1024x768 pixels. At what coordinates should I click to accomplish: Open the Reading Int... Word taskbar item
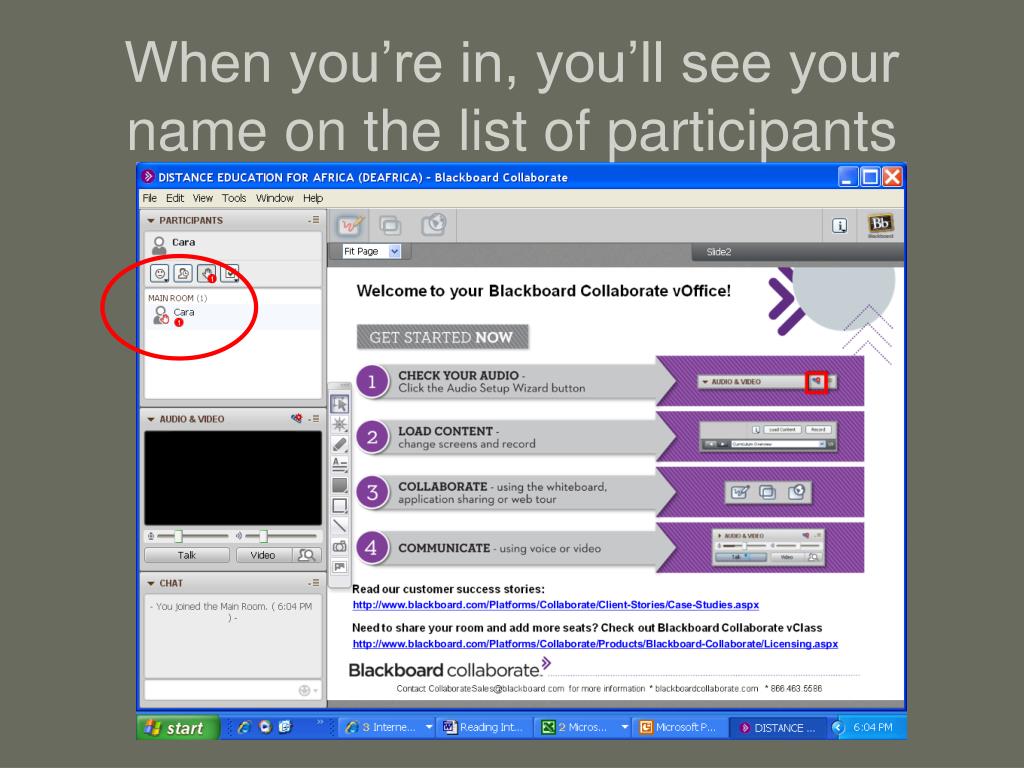[483, 728]
